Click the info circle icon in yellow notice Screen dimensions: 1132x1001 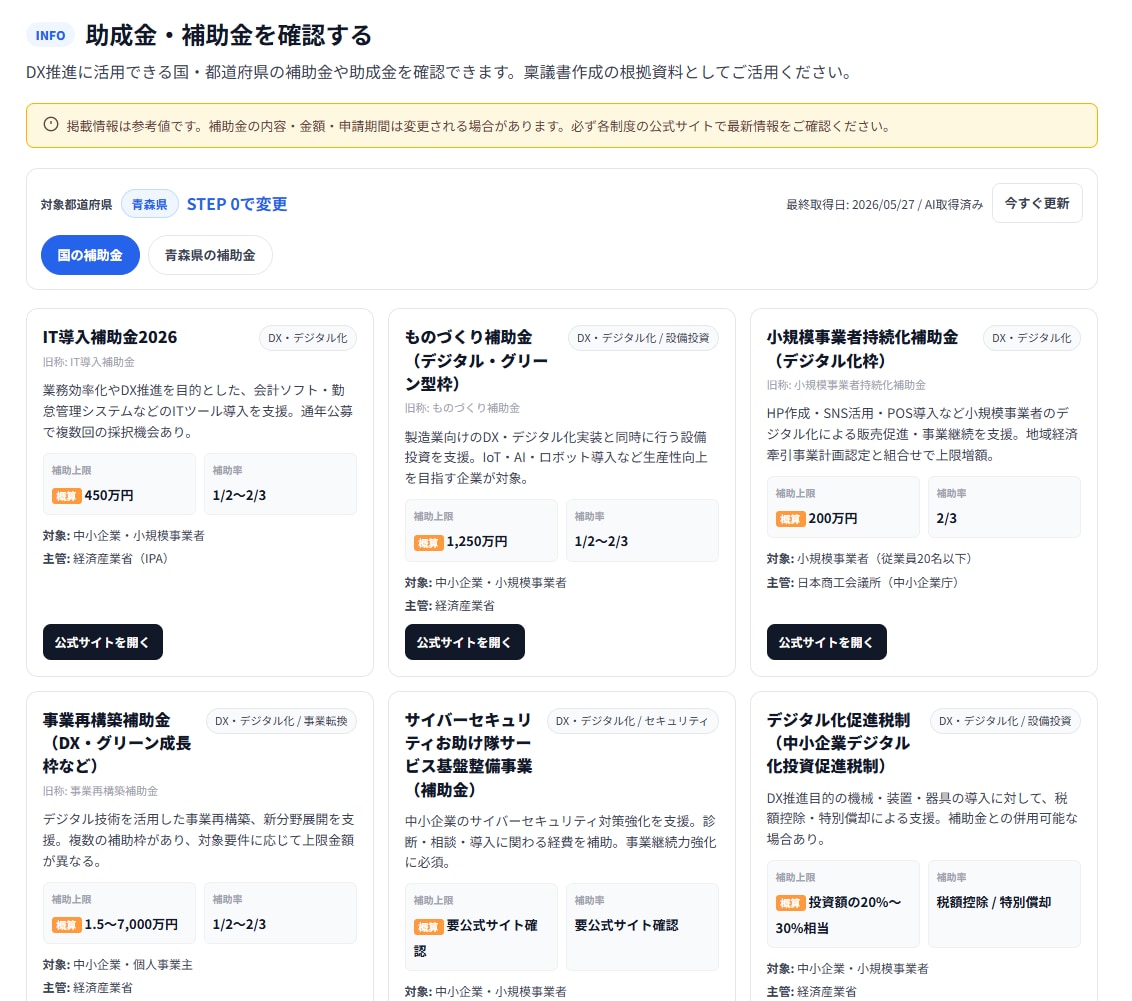(51, 124)
